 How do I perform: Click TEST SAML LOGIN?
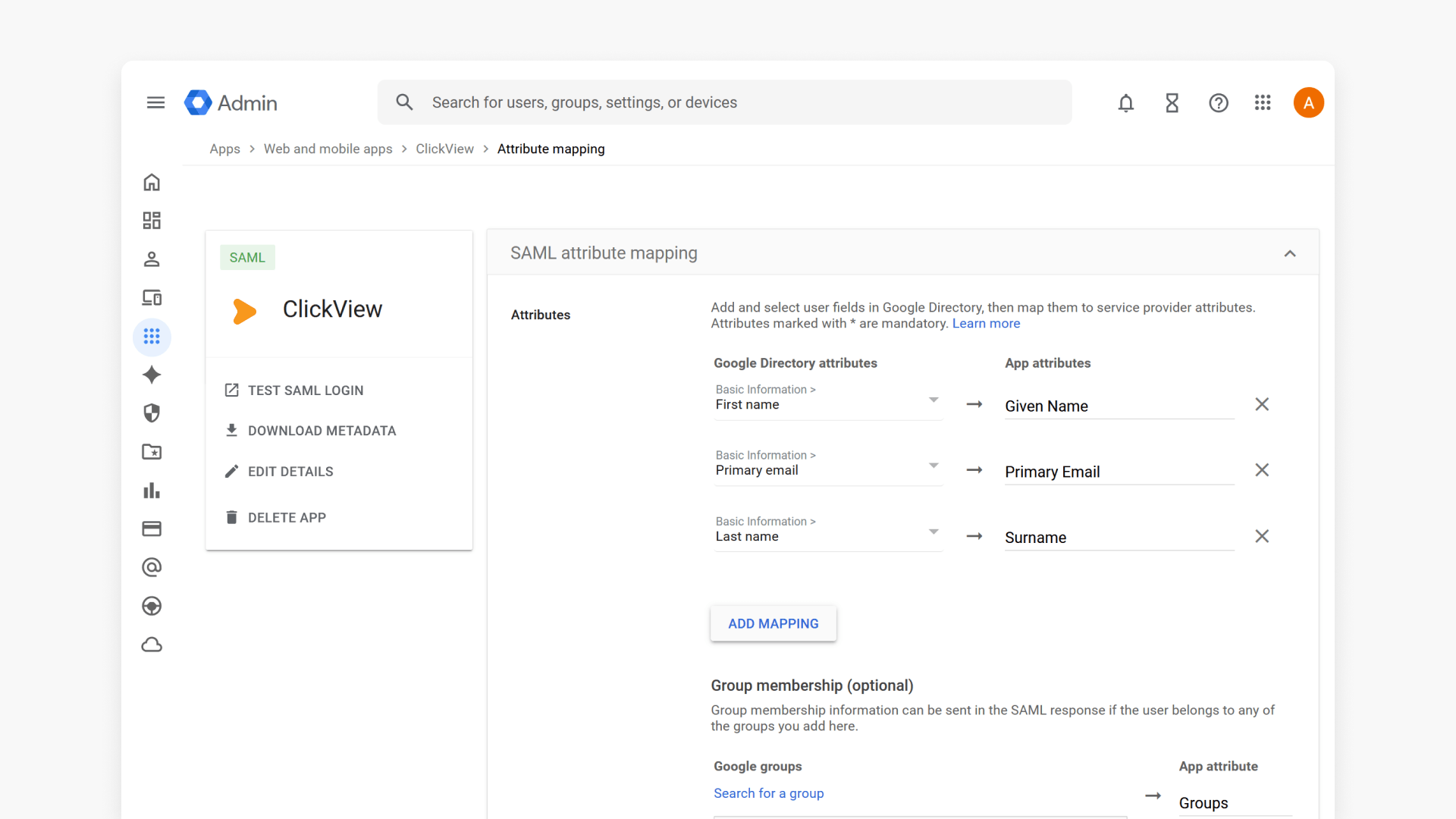click(x=294, y=391)
